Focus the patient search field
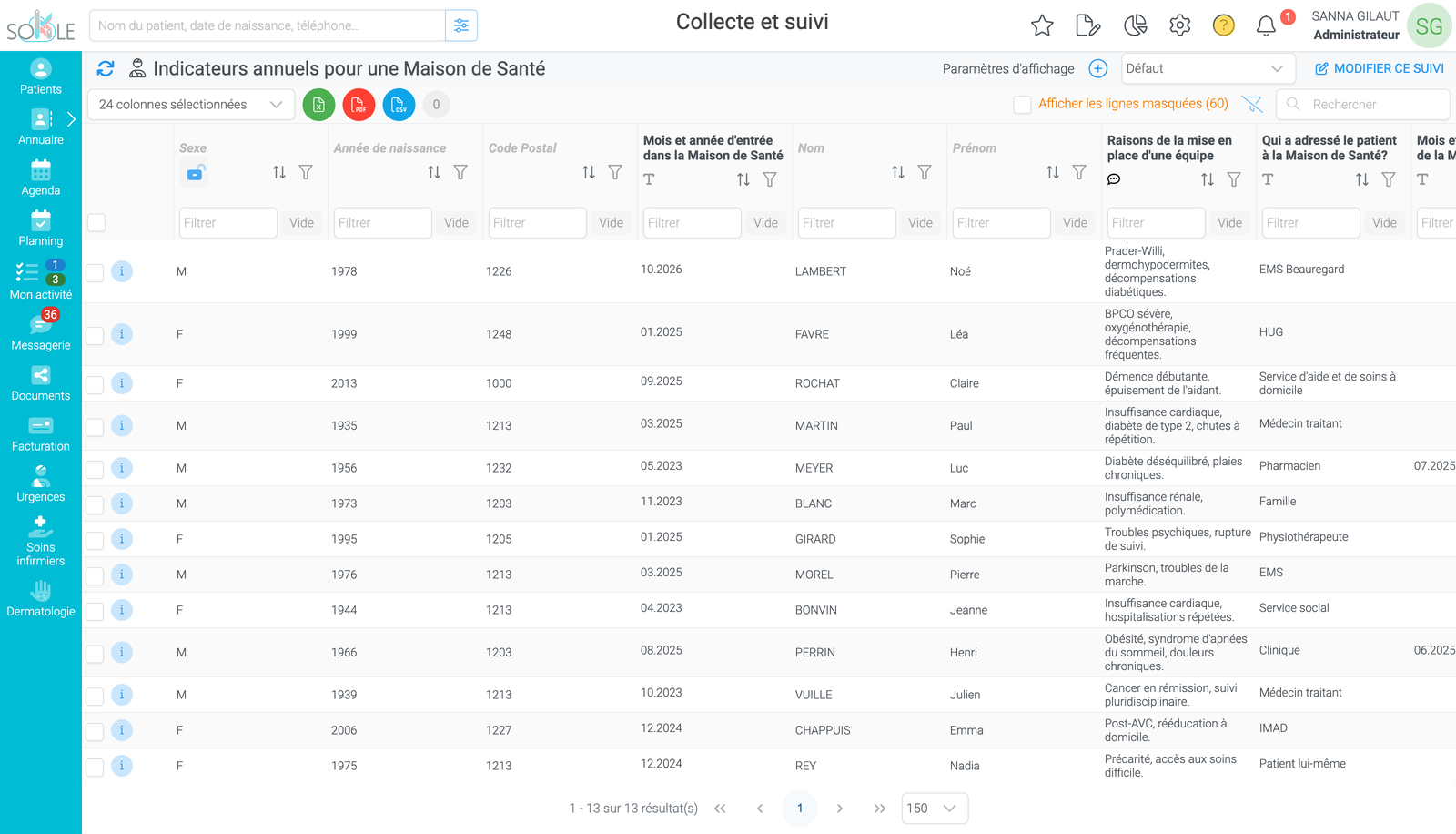The width and height of the screenshot is (1456, 834). tap(268, 25)
